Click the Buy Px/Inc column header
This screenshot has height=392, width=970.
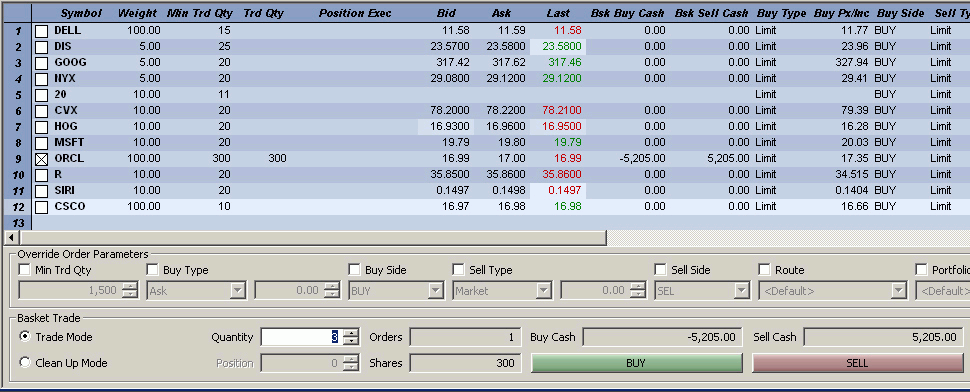(x=841, y=13)
